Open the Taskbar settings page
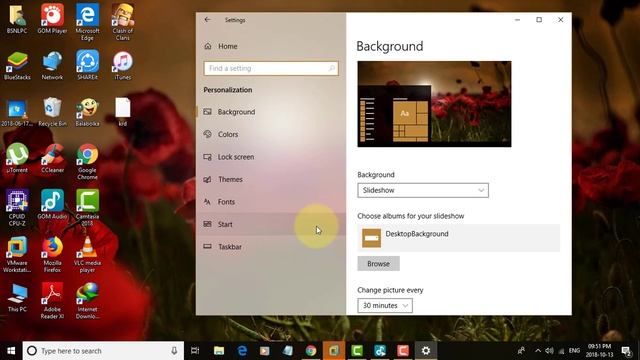Screen dimensions: 640x360 (271, 247)
